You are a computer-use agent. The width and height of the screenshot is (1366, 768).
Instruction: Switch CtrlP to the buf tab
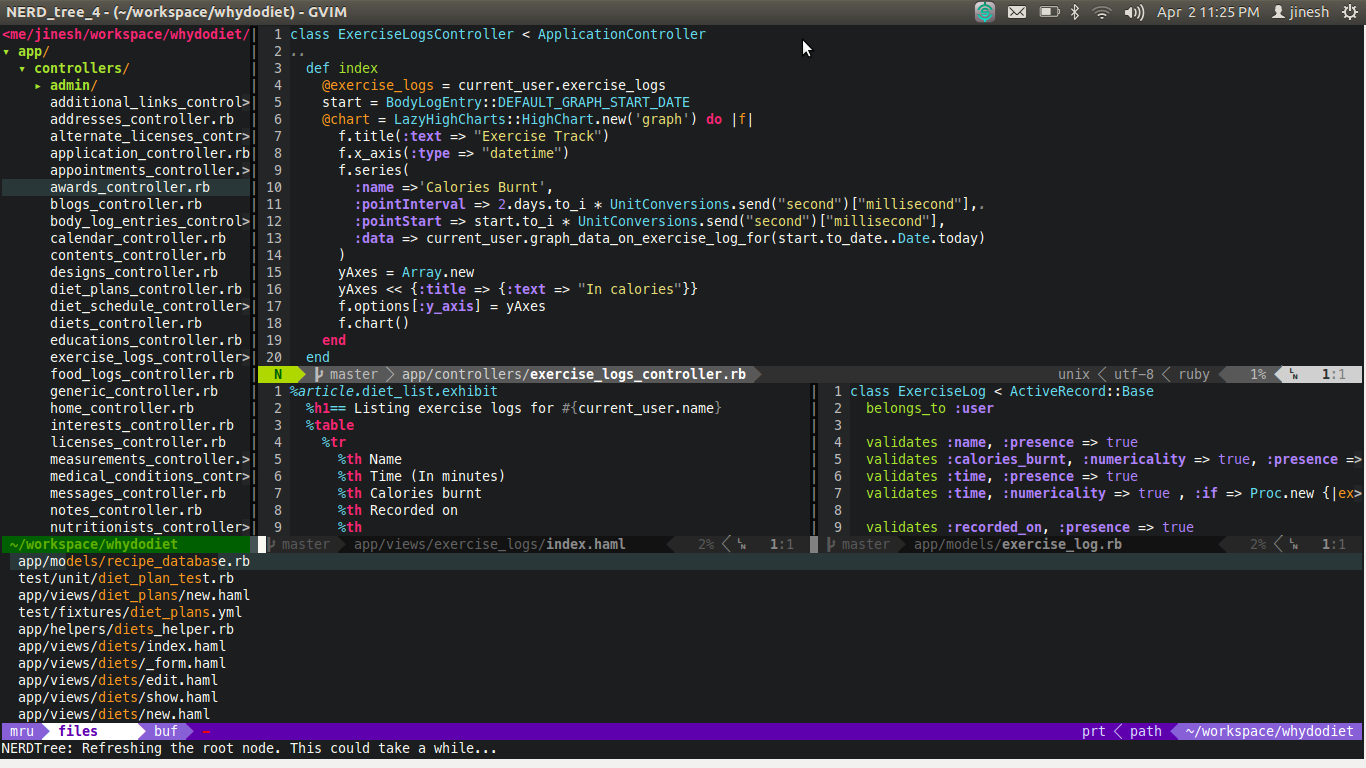pos(165,731)
